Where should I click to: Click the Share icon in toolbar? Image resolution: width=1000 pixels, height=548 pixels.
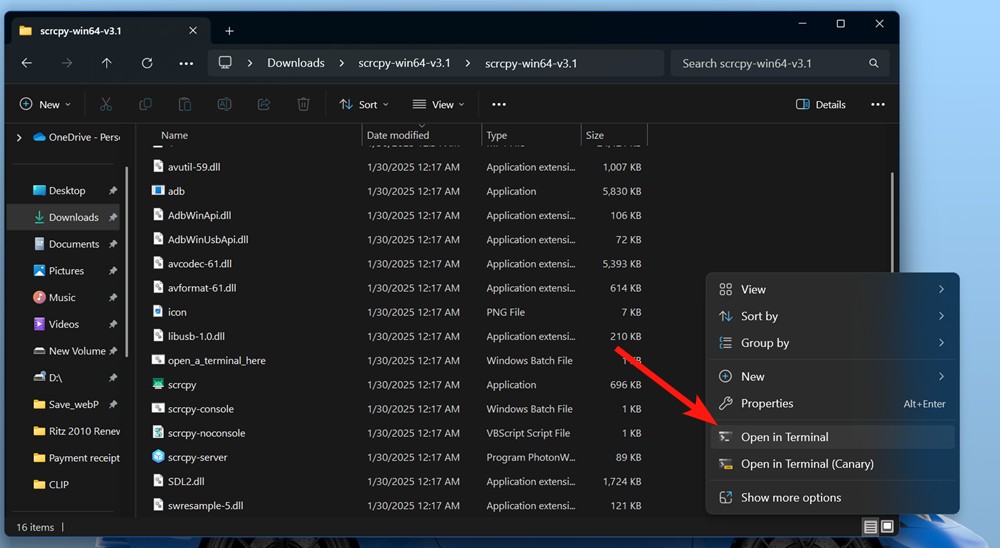(x=264, y=104)
